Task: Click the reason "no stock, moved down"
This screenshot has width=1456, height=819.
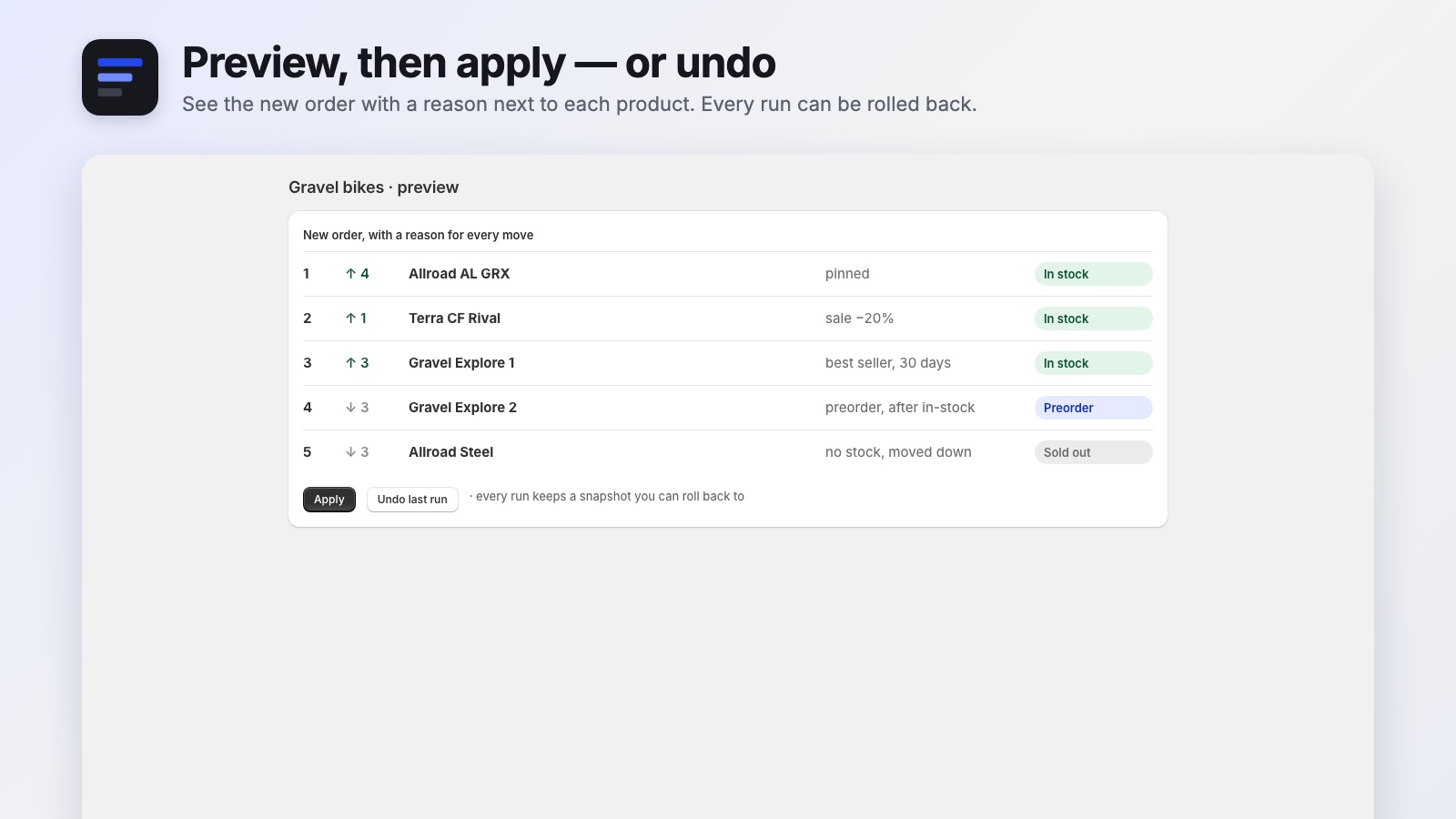Action: pyautogui.click(x=898, y=452)
